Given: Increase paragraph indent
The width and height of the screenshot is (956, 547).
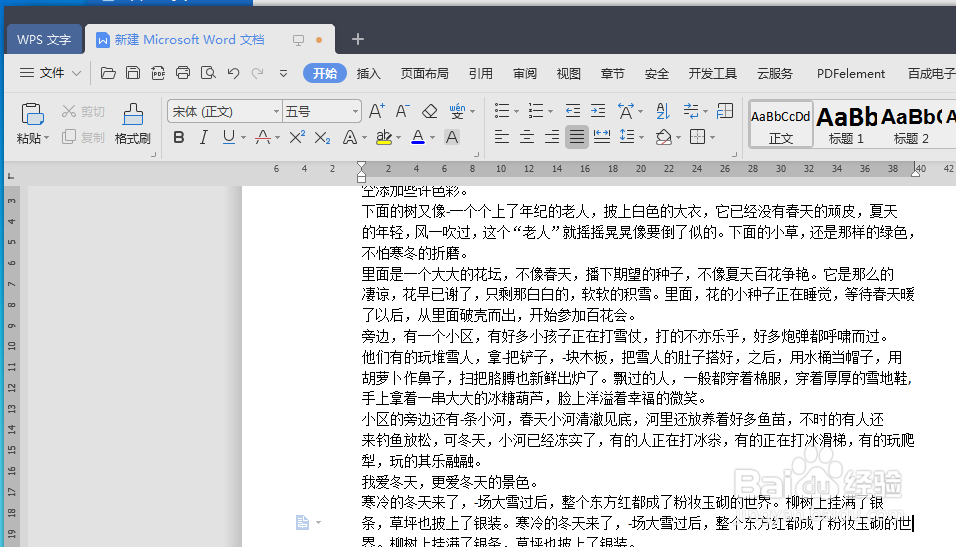Looking at the screenshot, I should [598, 111].
